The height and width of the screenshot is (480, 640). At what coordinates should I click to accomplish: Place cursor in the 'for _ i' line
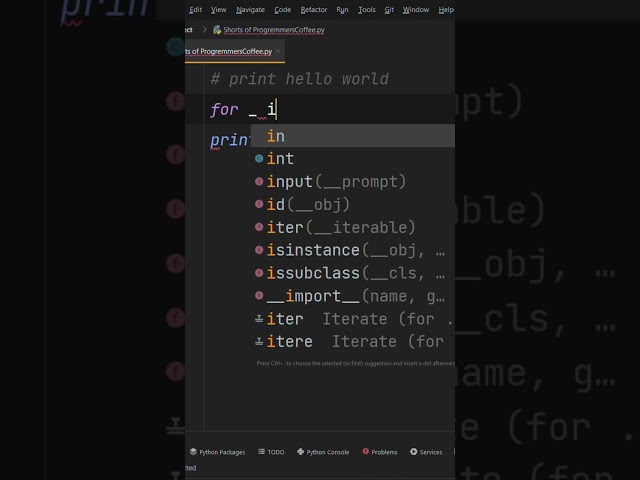320,109
